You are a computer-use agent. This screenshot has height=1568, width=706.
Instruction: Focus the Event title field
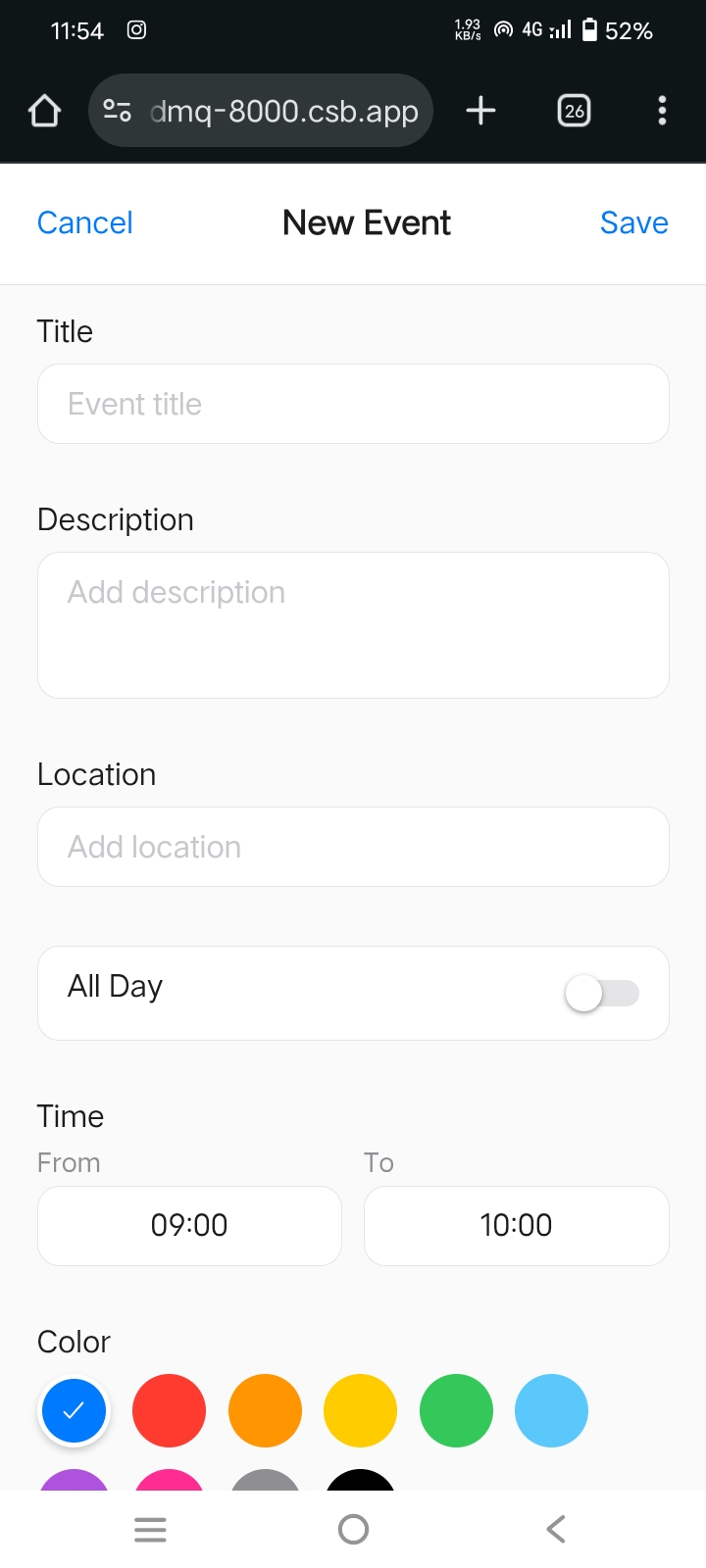[x=353, y=404]
